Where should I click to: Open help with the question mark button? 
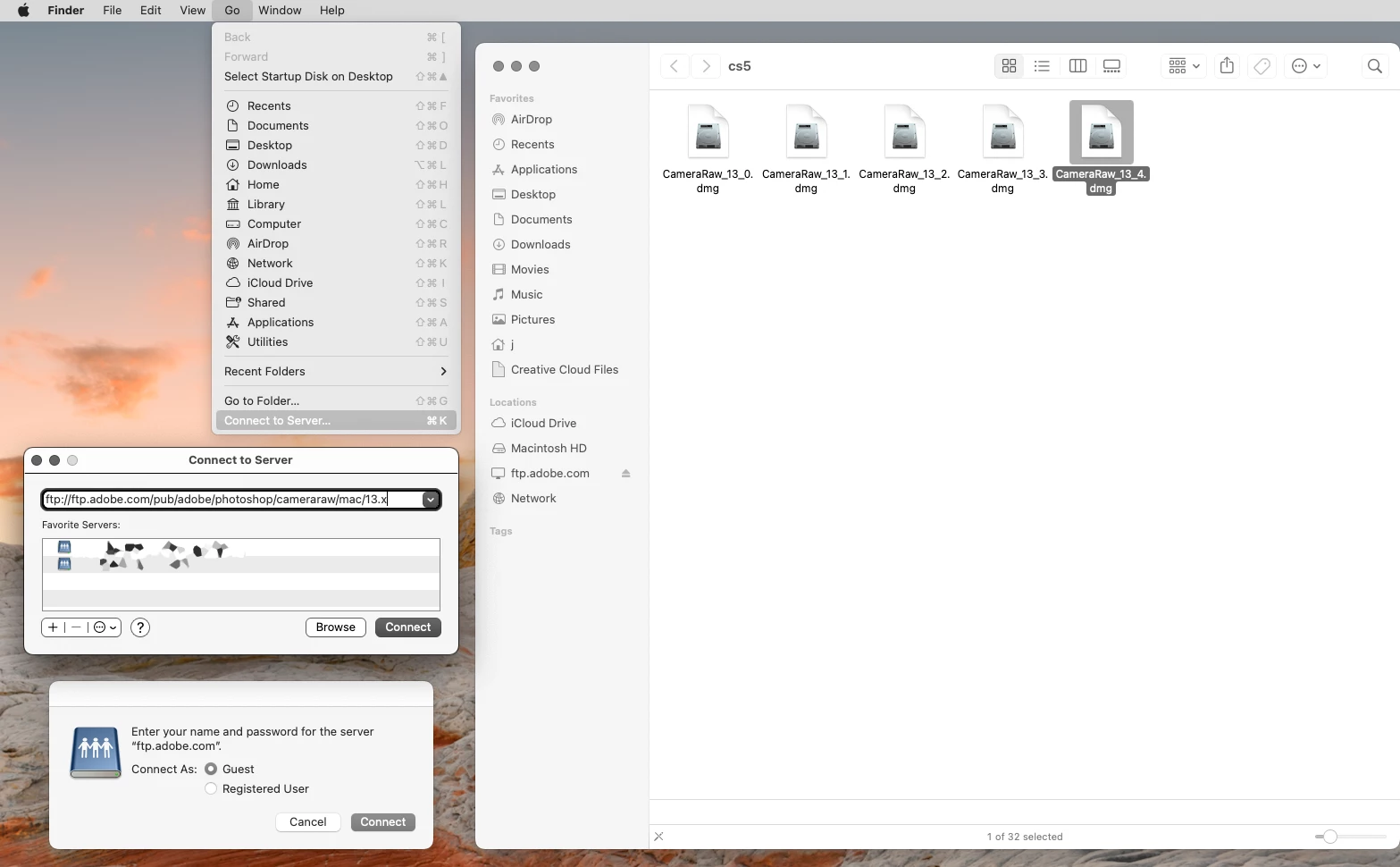(140, 627)
